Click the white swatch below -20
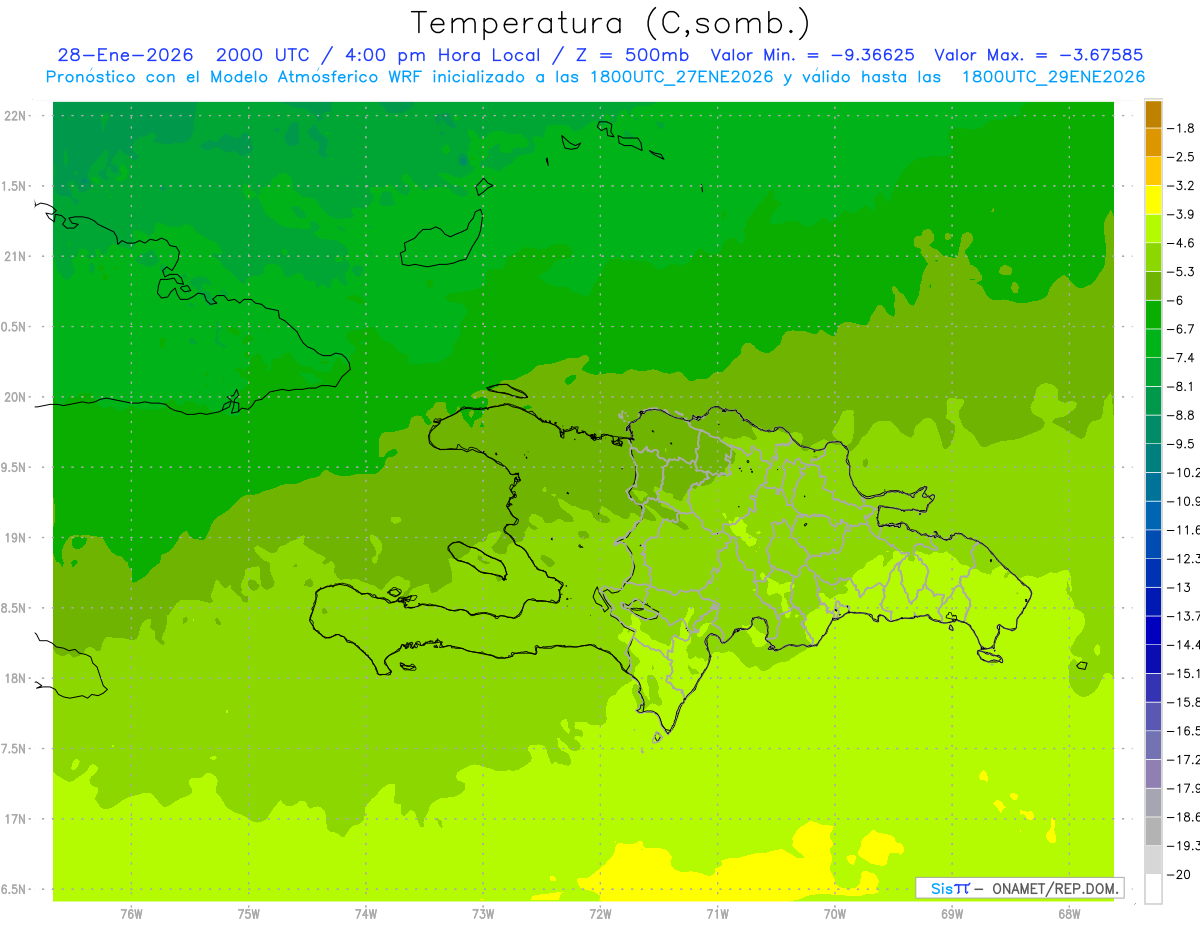 pyautogui.click(x=1153, y=889)
